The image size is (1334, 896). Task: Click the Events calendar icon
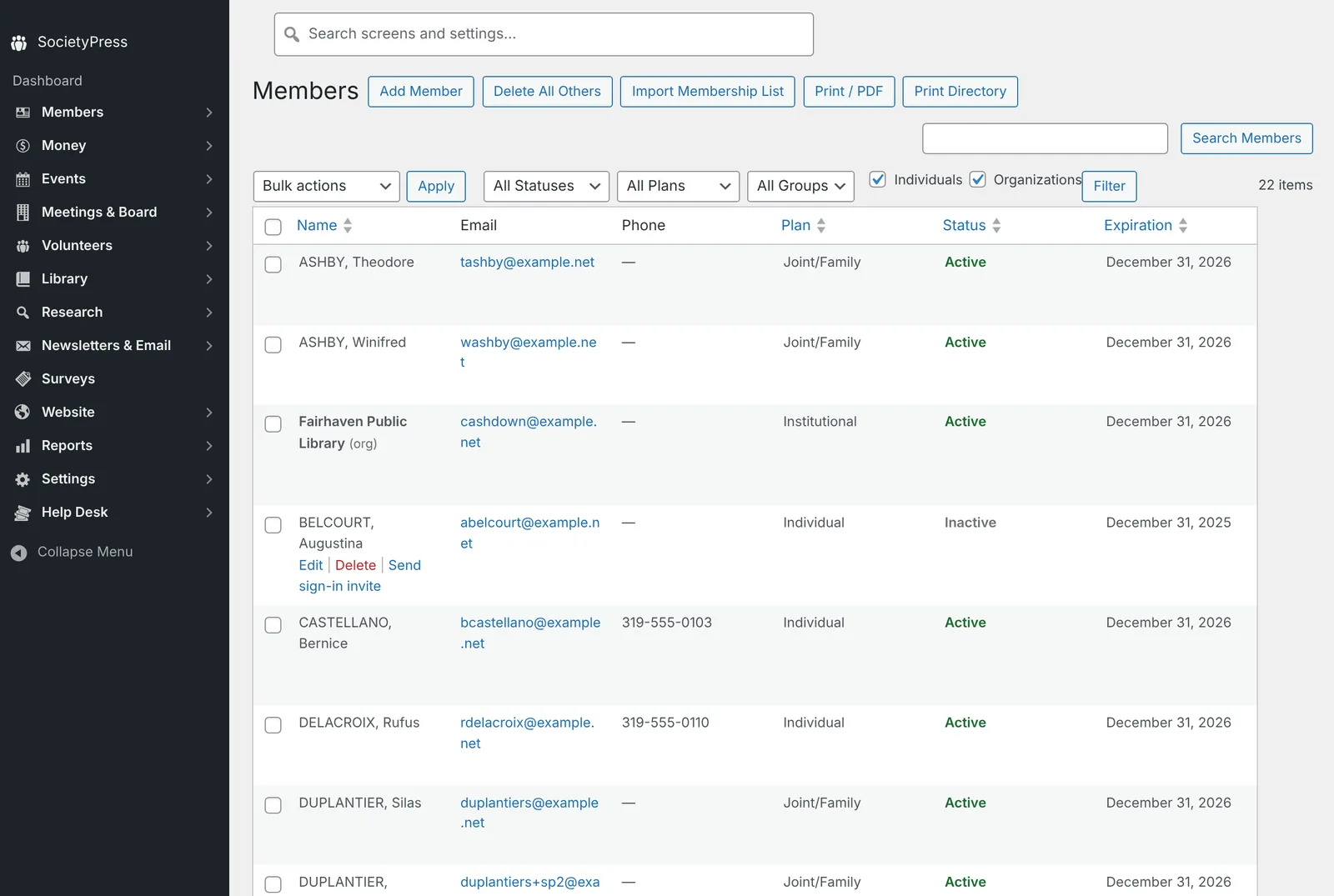click(x=23, y=179)
